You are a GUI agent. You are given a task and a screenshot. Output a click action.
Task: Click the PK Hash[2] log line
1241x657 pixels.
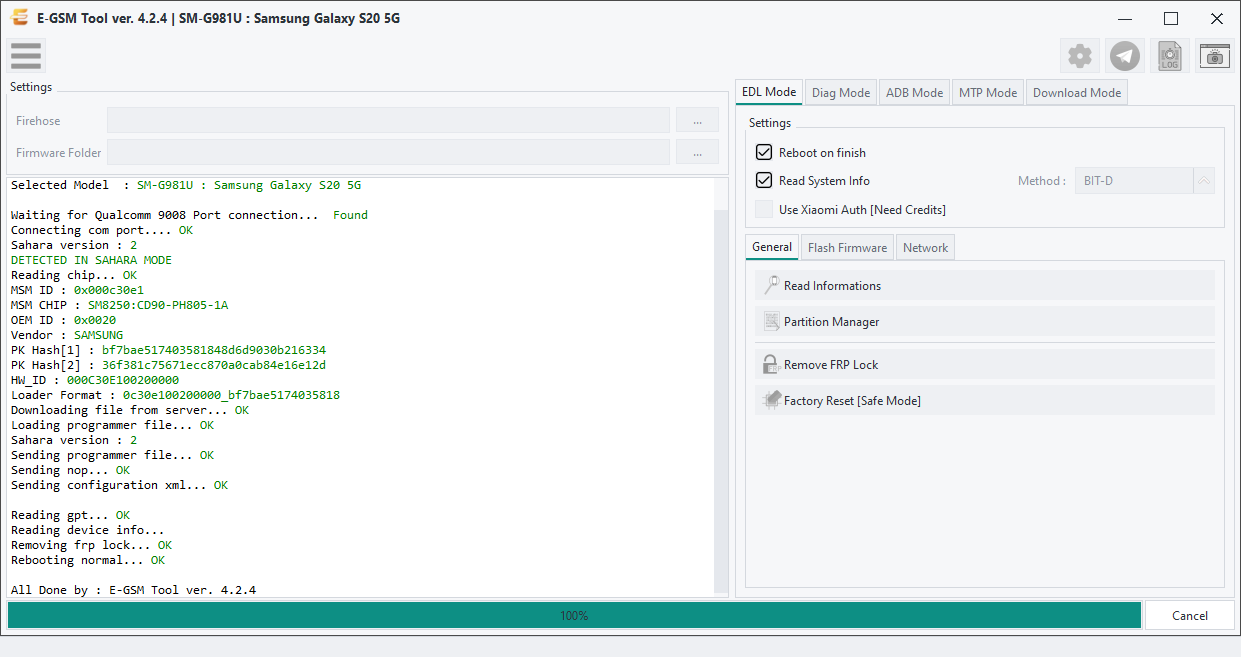tap(168, 365)
